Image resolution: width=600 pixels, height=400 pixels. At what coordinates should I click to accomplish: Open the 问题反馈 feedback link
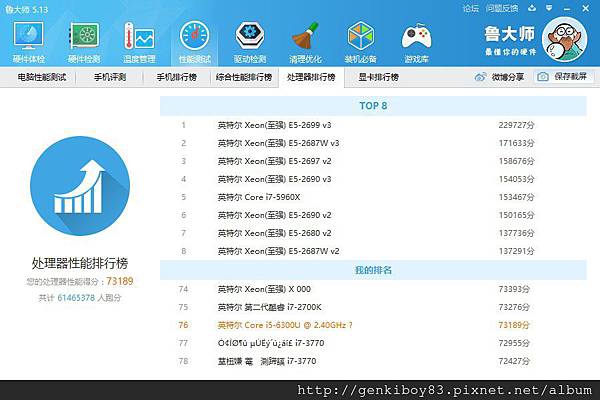tap(502, 8)
